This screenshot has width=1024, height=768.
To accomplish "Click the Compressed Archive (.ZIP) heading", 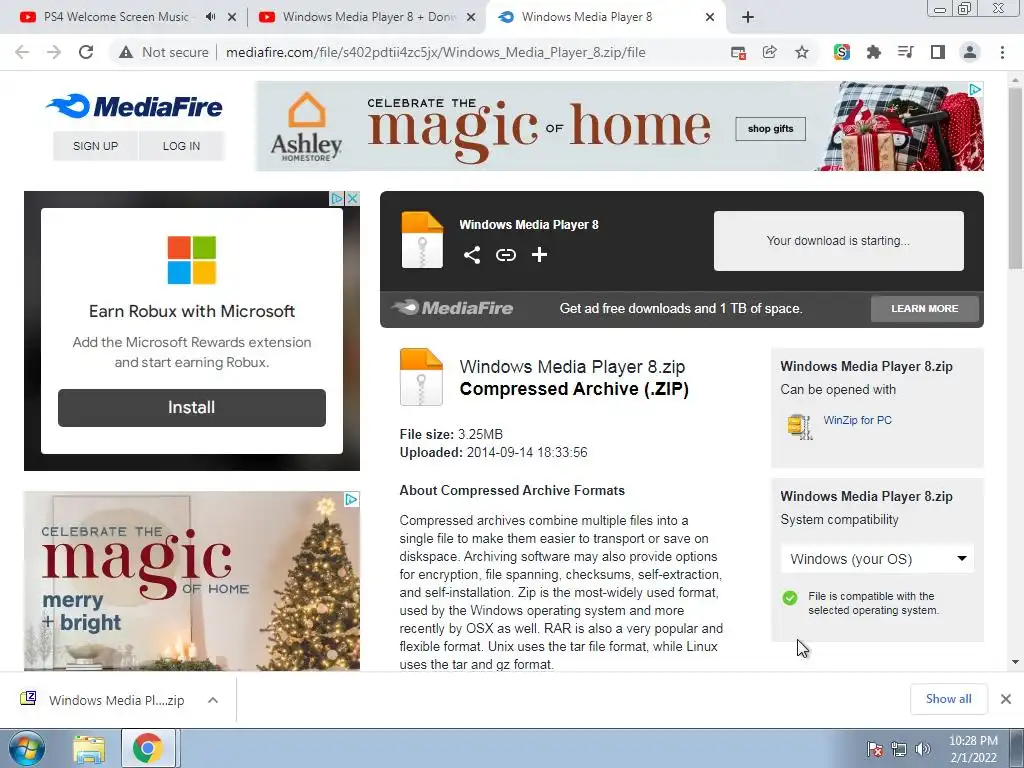I will click(x=574, y=389).
